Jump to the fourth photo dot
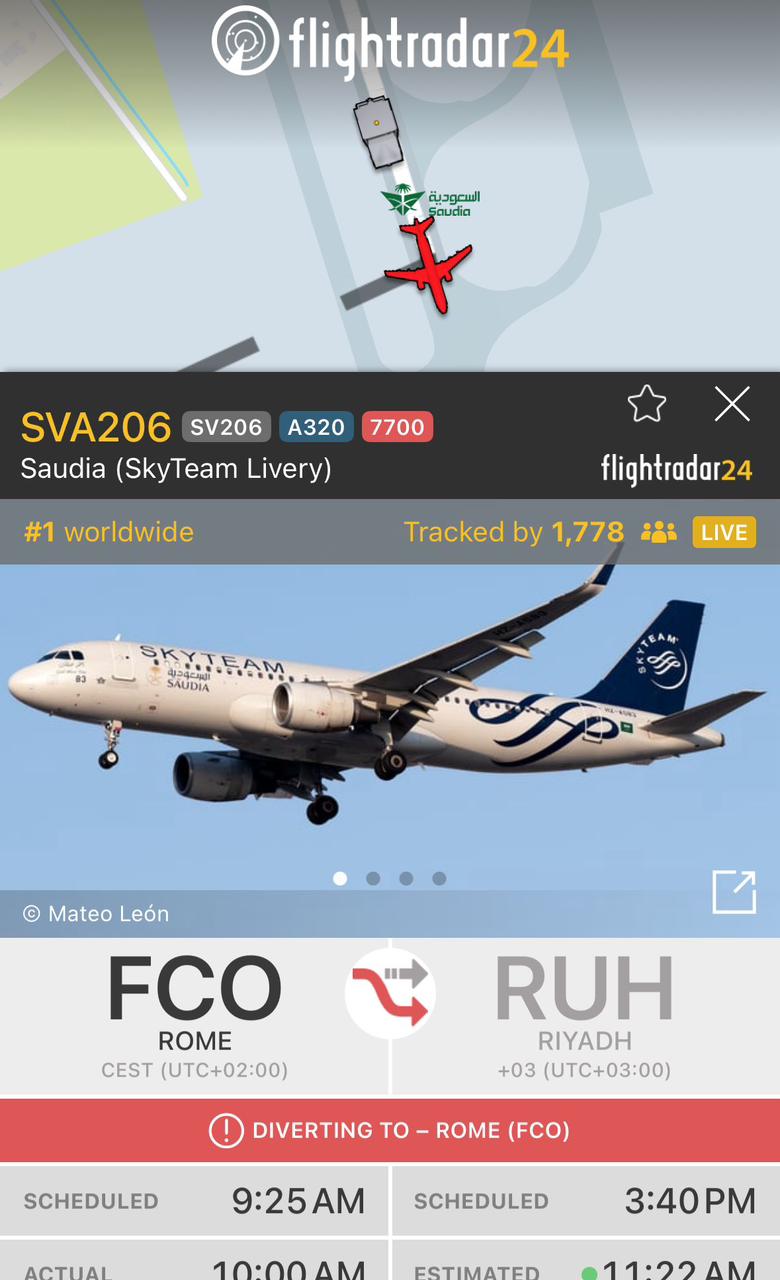Viewport: 780px width, 1280px height. [439, 878]
